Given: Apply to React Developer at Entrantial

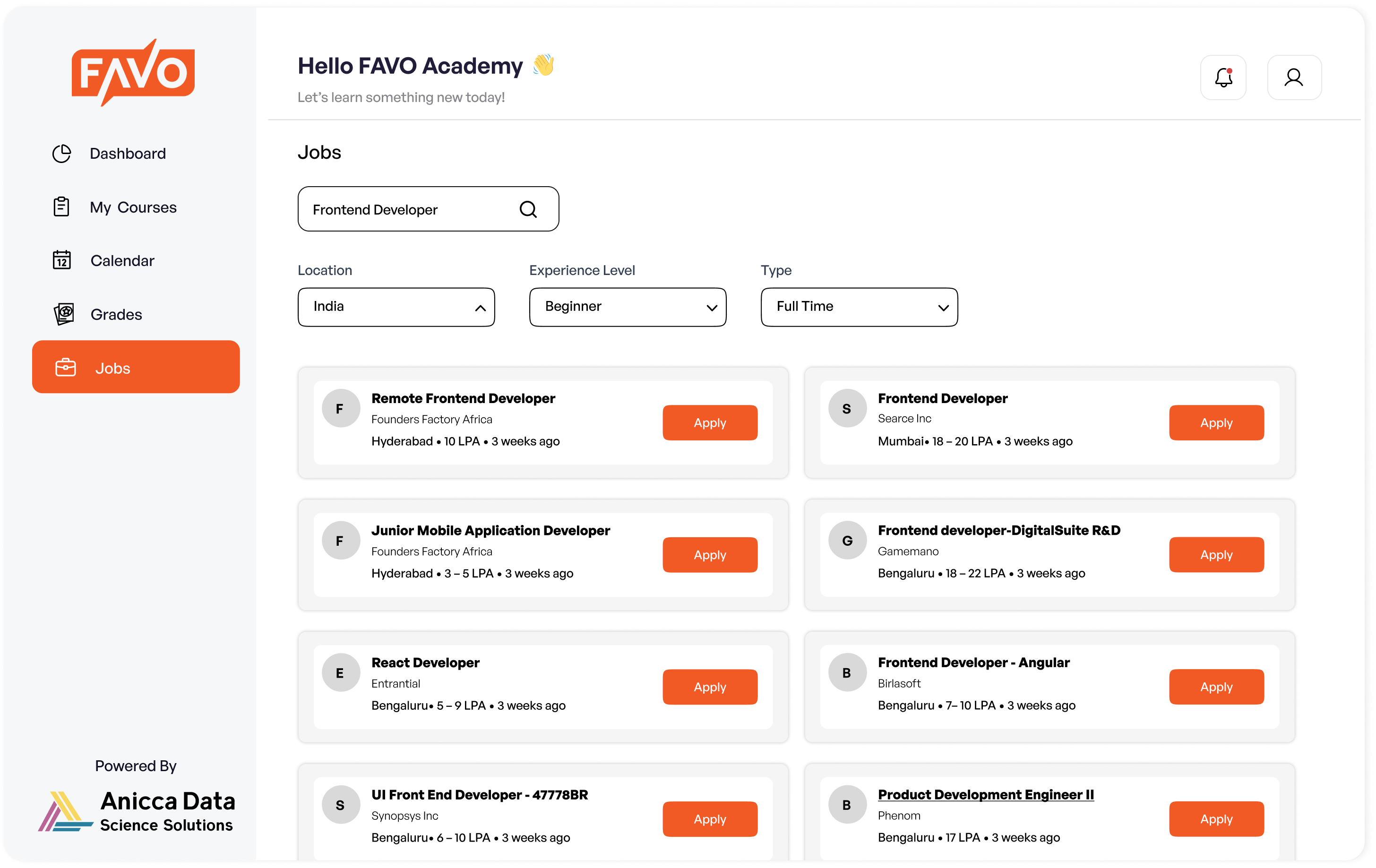Looking at the screenshot, I should pos(710,687).
